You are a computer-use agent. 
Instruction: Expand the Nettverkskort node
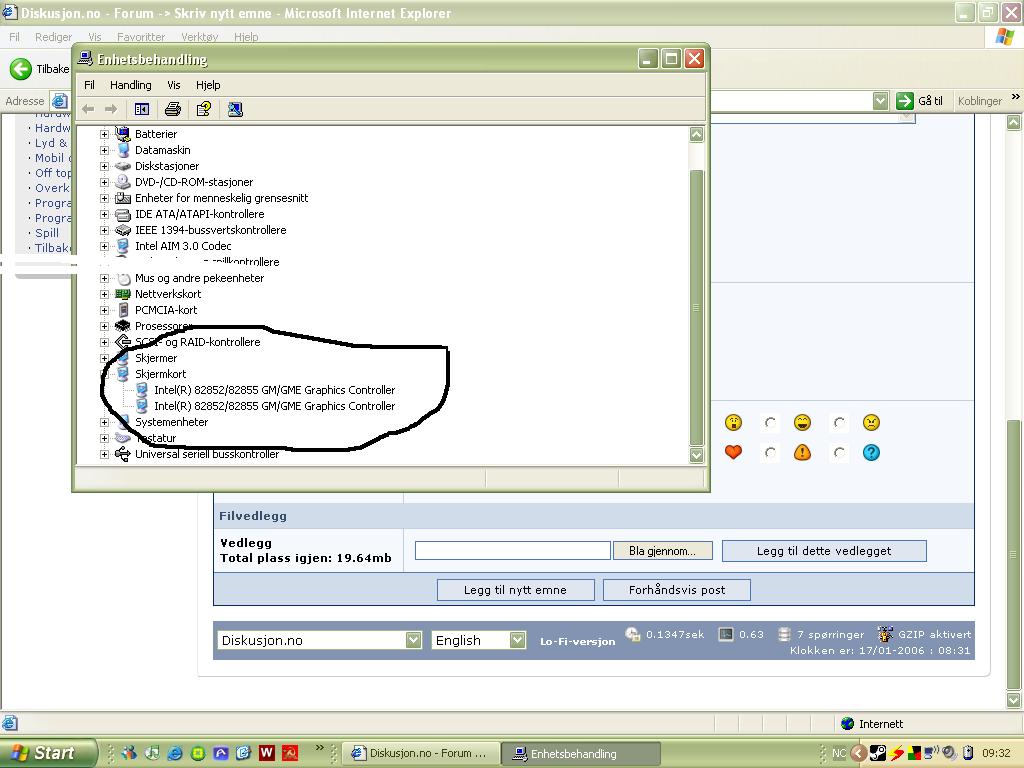(x=104, y=294)
